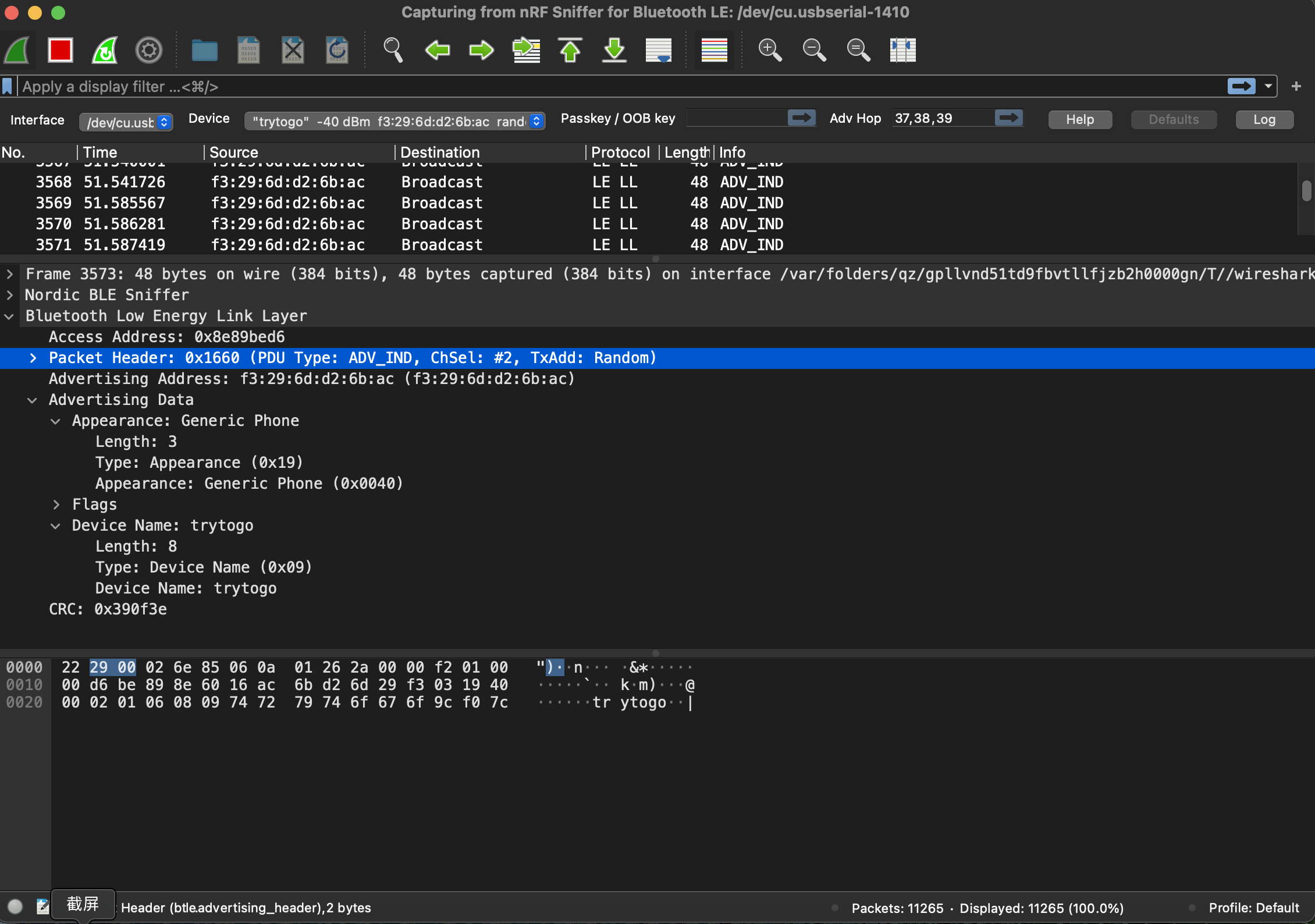The height and width of the screenshot is (924, 1315).
Task: Collapse Appearance: Generic Phone node
Action: click(x=56, y=421)
